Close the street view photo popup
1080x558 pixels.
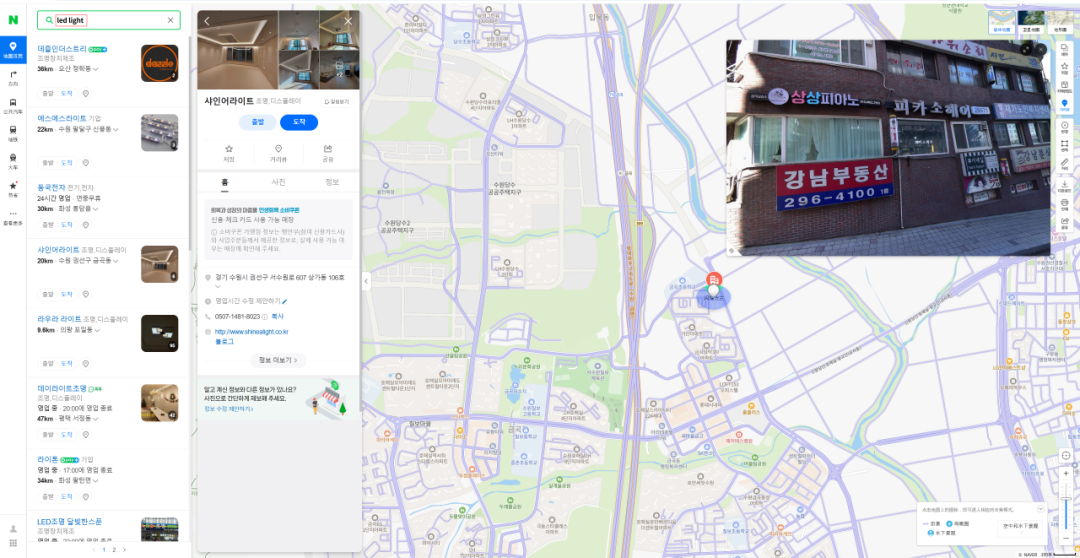tap(1041, 50)
